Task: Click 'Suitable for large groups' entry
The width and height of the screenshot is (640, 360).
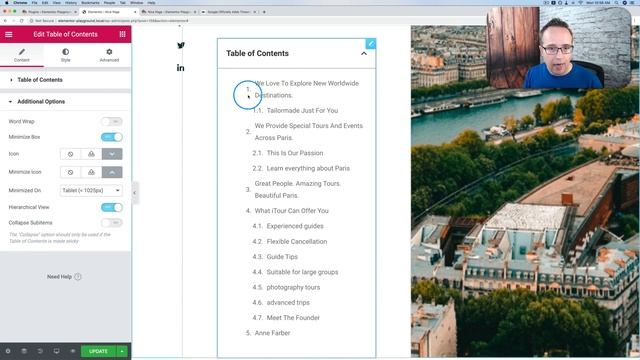Action: (x=302, y=272)
